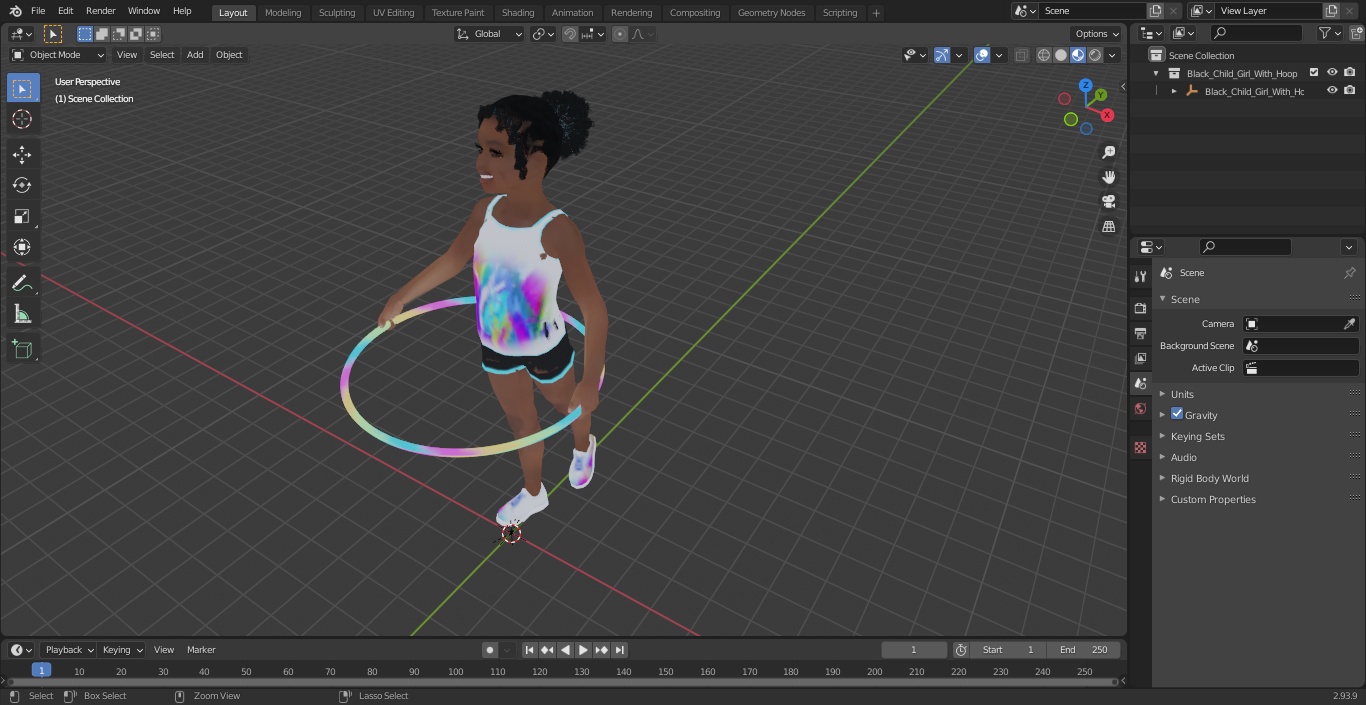Hide Black_Child_Girl_With_Hc object in viewport
Viewport: 1366px width, 705px height.
pos(1332,91)
